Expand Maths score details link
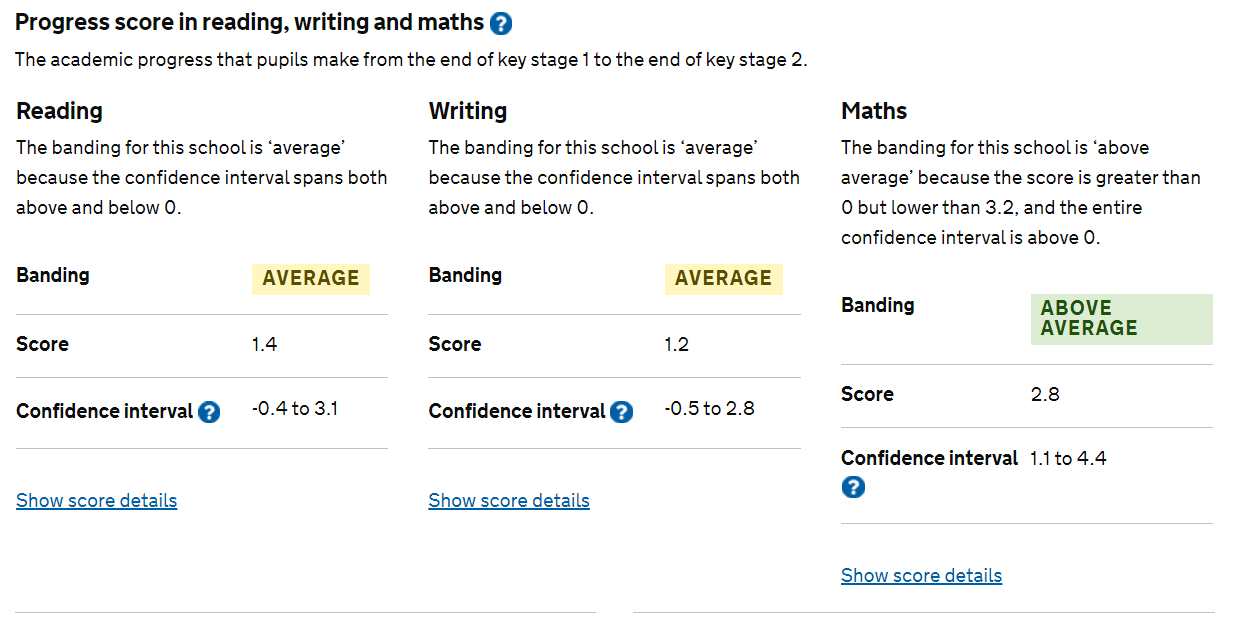 pyautogui.click(x=921, y=575)
